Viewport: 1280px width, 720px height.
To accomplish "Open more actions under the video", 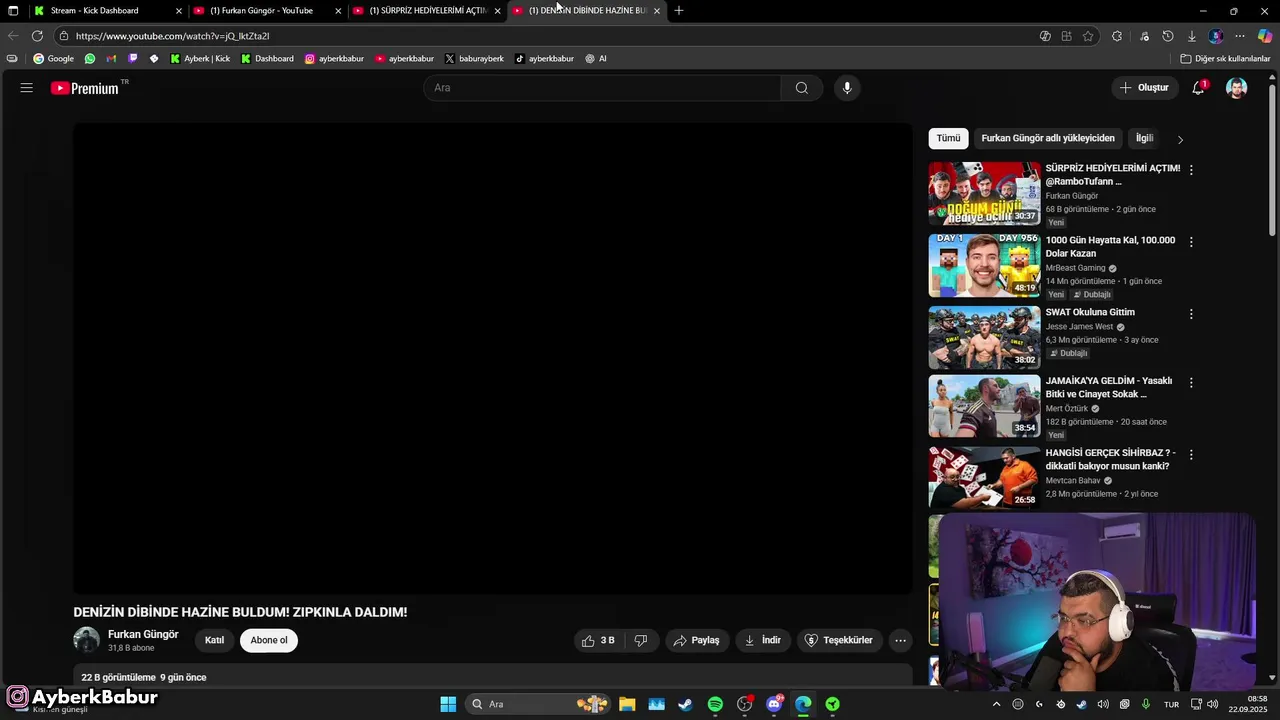I will [900, 640].
